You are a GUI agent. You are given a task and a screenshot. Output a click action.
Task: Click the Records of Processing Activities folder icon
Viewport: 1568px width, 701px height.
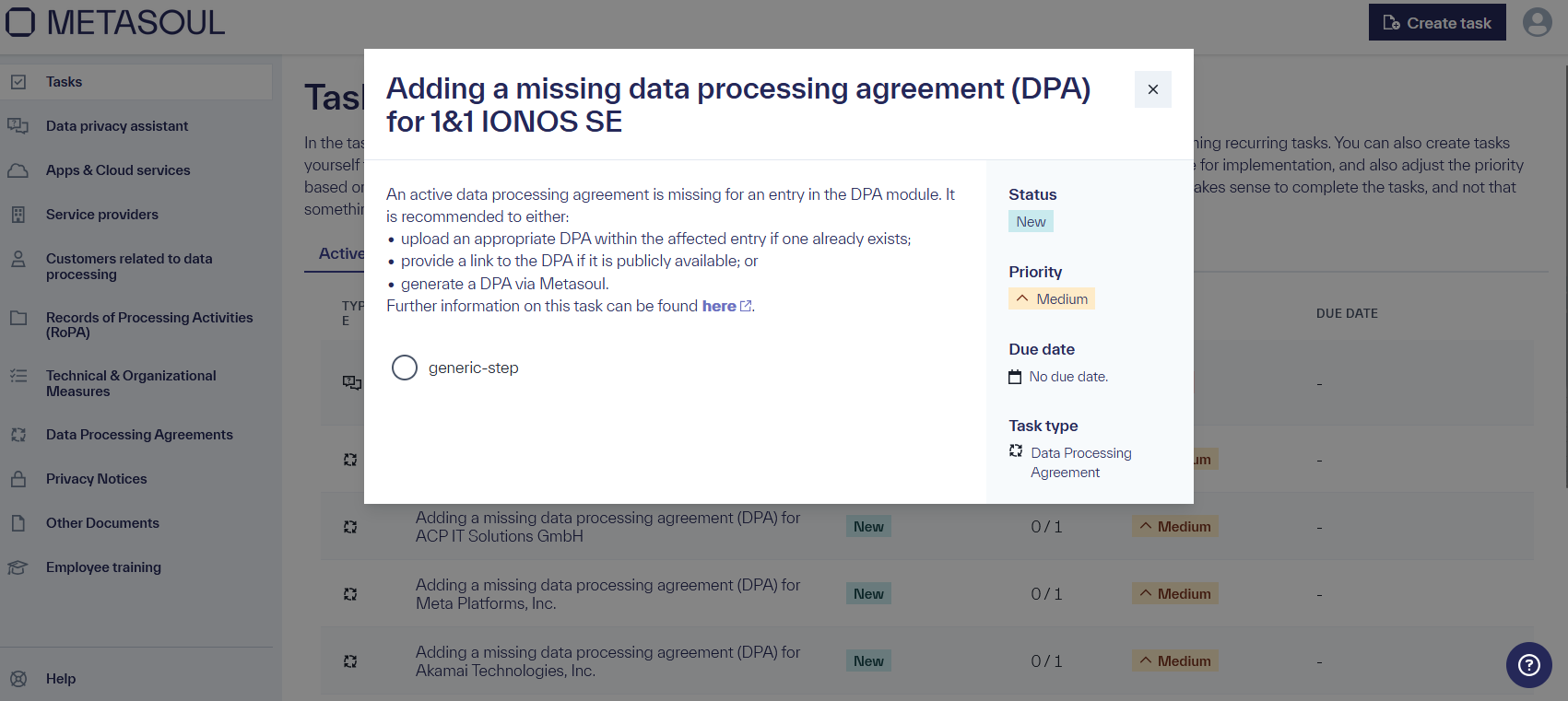(x=18, y=317)
